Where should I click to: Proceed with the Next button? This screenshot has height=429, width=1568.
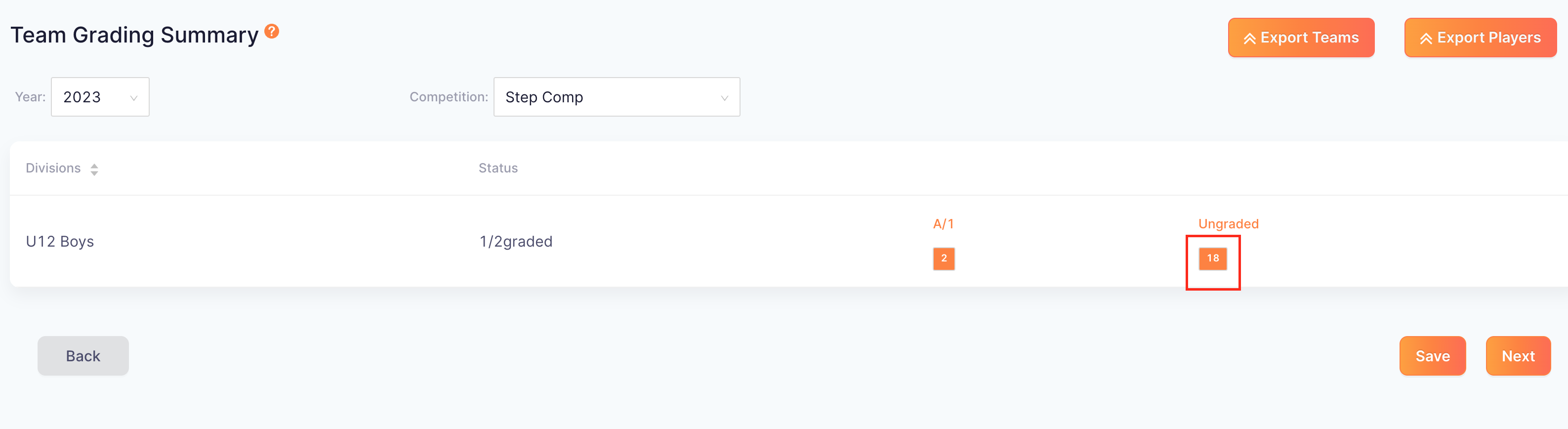pyautogui.click(x=1518, y=356)
